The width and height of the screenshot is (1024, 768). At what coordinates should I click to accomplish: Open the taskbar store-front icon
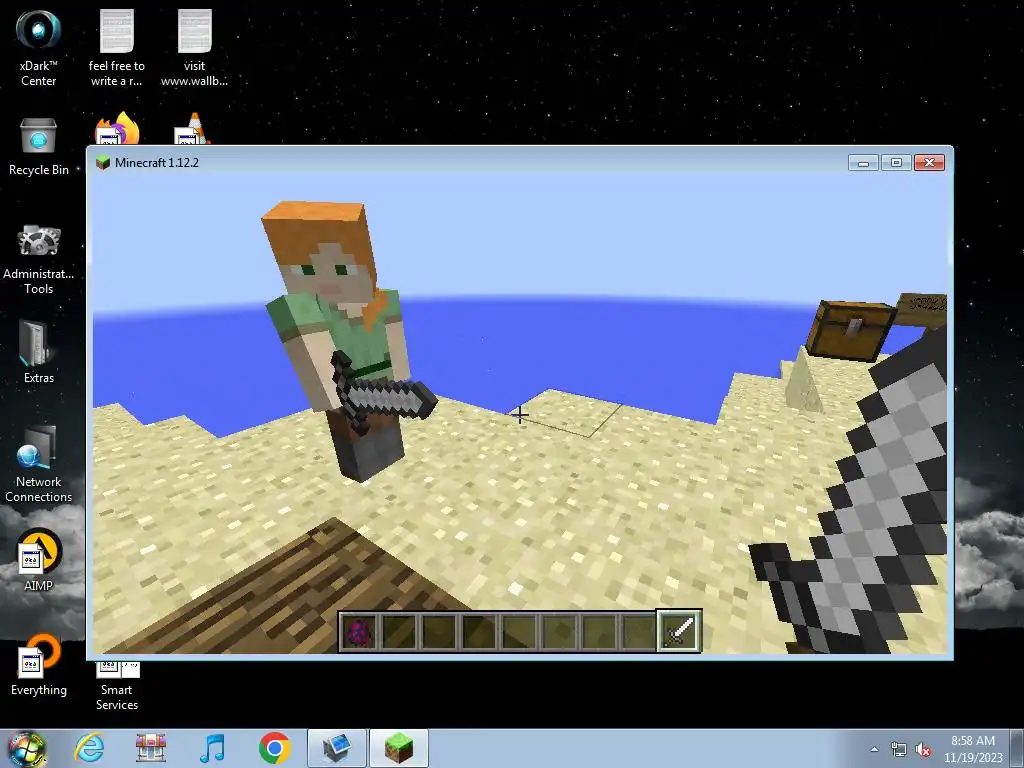coord(151,748)
